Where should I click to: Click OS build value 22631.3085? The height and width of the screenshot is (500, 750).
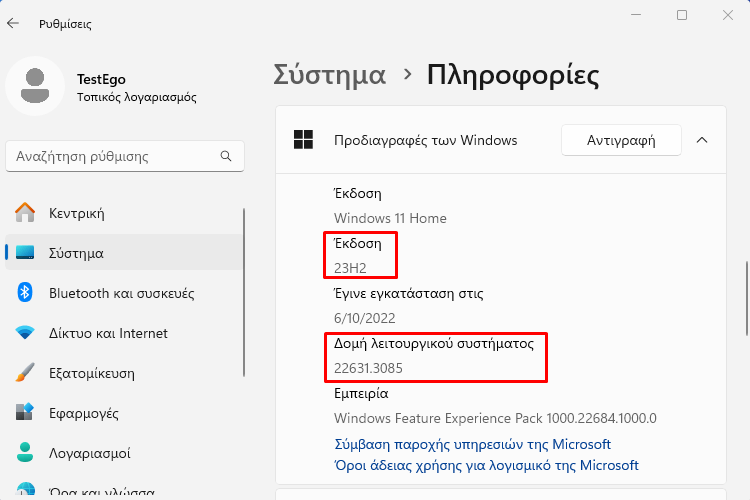tap(368, 368)
